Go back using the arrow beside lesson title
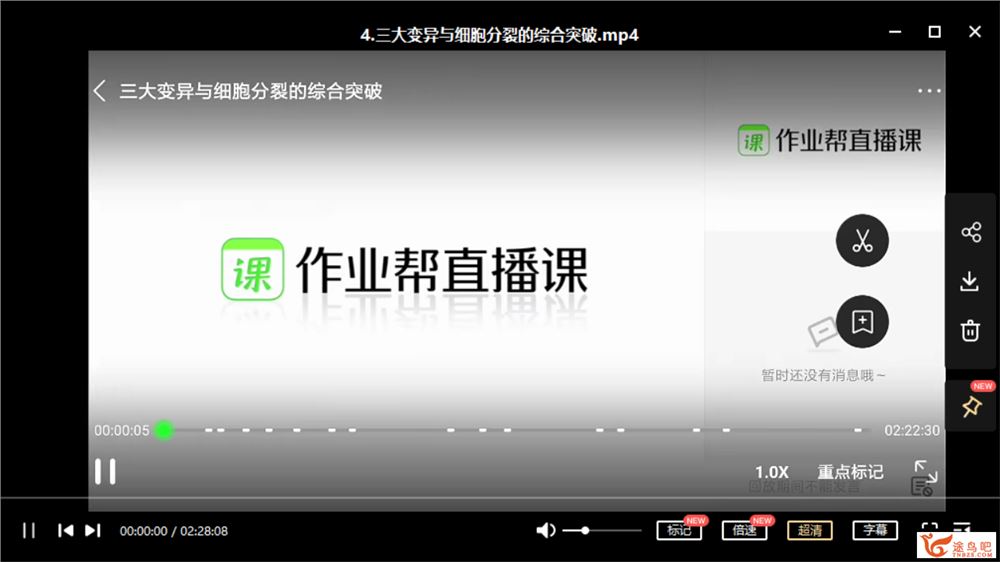Image resolution: width=1000 pixels, height=562 pixels. 100,91
